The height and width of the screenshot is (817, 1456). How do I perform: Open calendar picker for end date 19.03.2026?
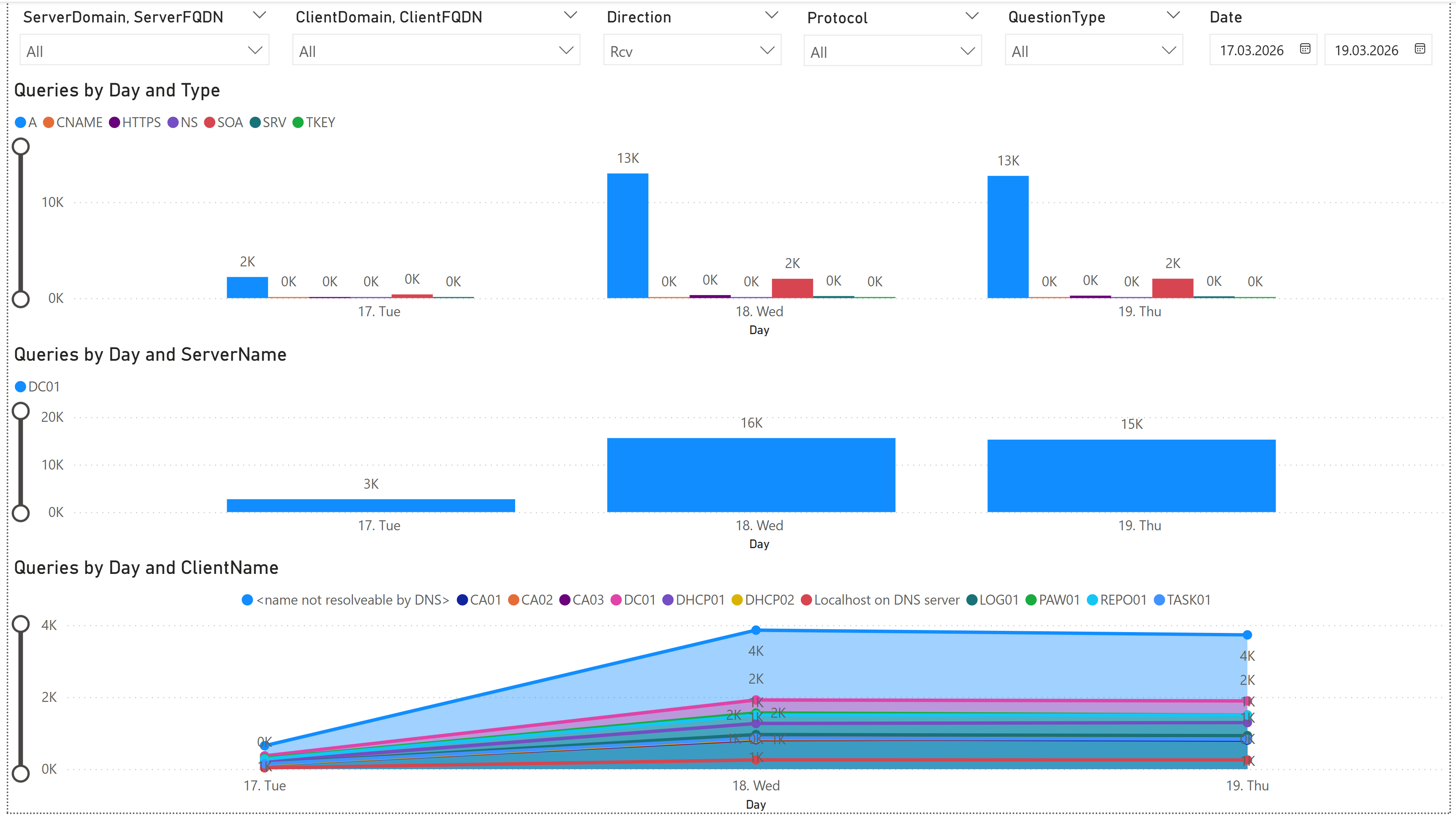click(x=1419, y=49)
